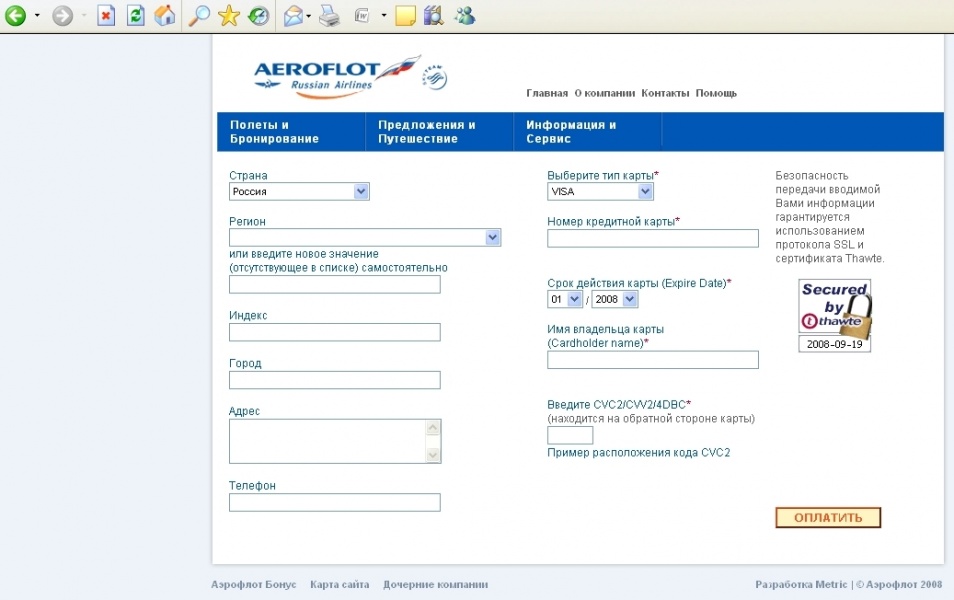Open the Search magnifier tool
The height and width of the screenshot is (600, 954).
(200, 16)
